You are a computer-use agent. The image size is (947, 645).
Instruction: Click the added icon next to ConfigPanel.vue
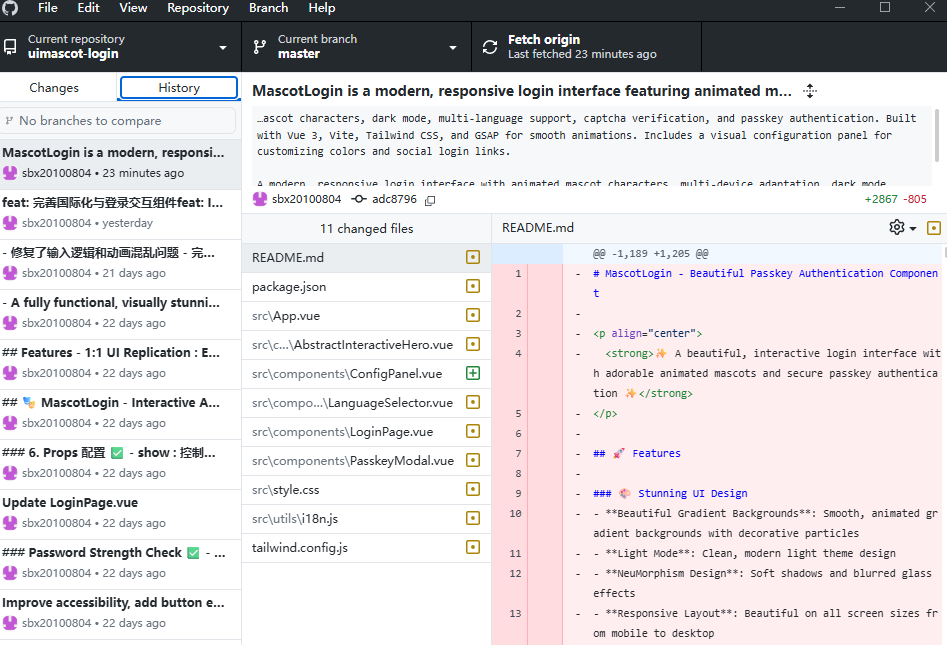[x=473, y=373]
